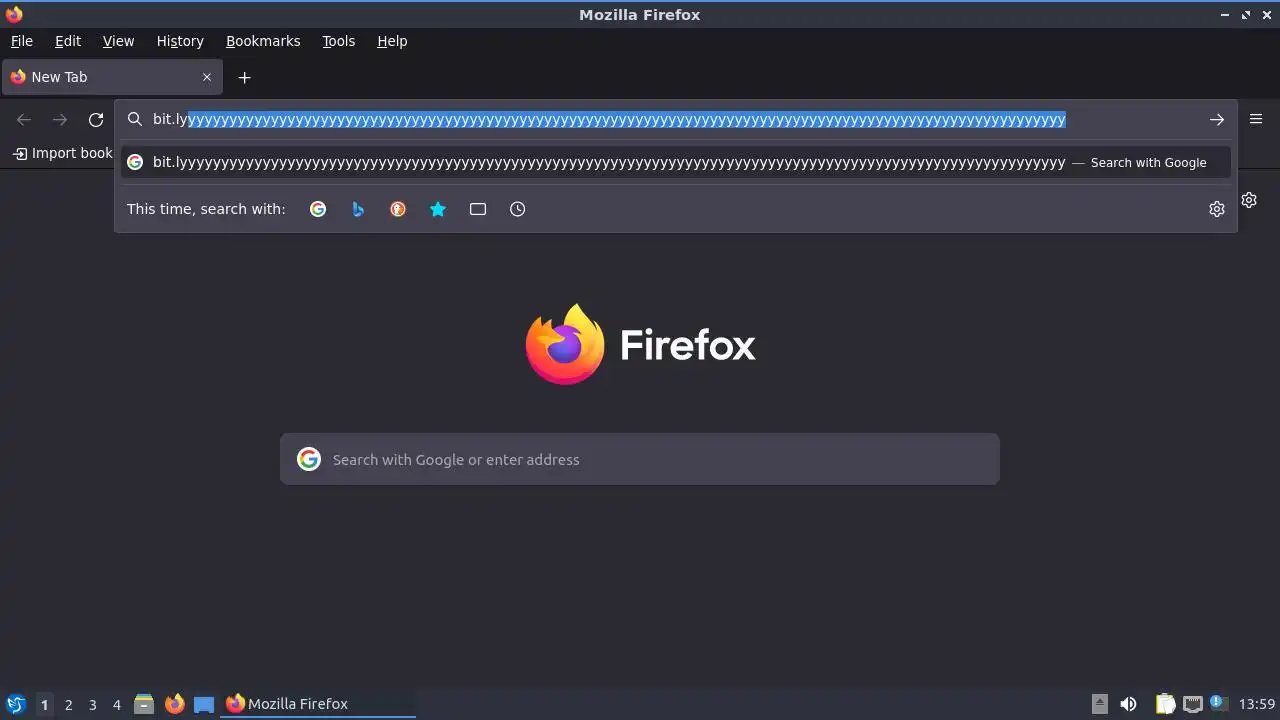The image size is (1280, 720).
Task: Click the show desktop taskbar icon
Action: 204,704
